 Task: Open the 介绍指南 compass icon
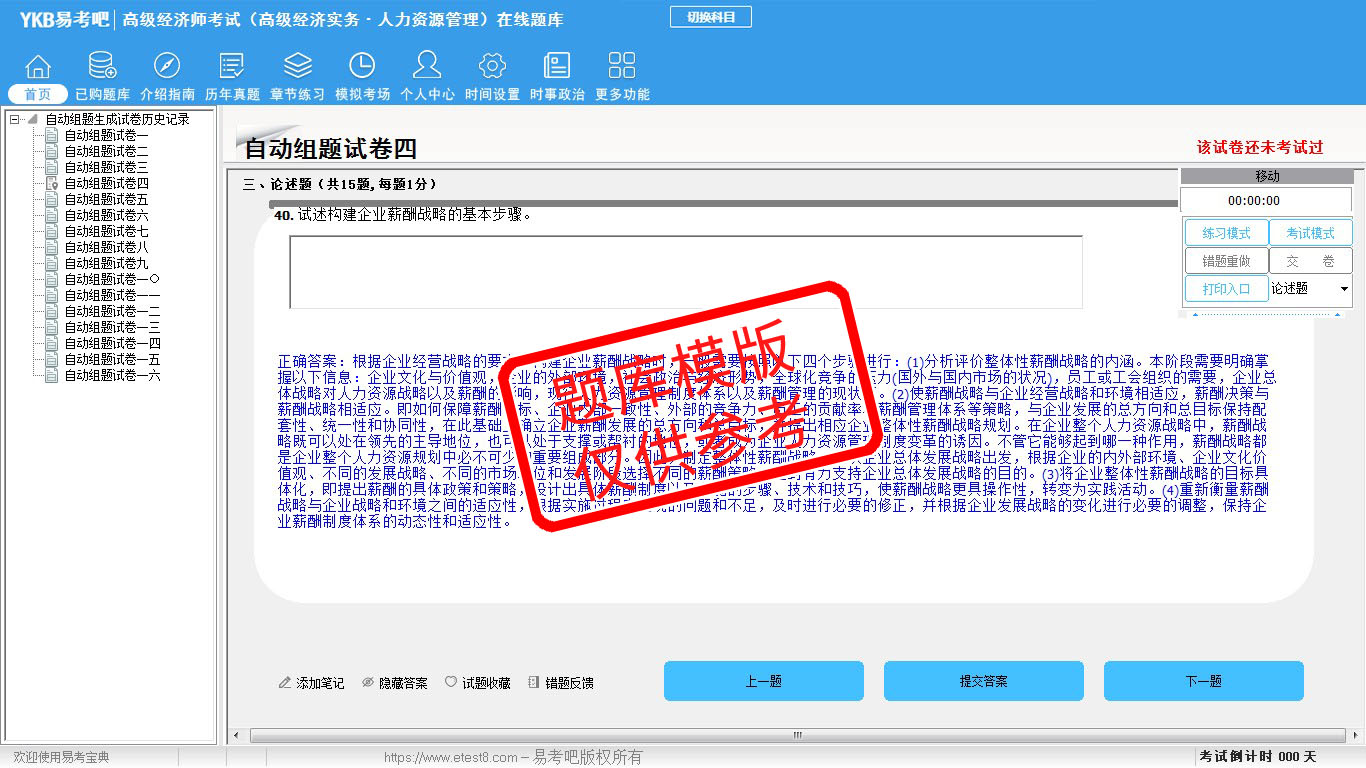click(x=167, y=67)
